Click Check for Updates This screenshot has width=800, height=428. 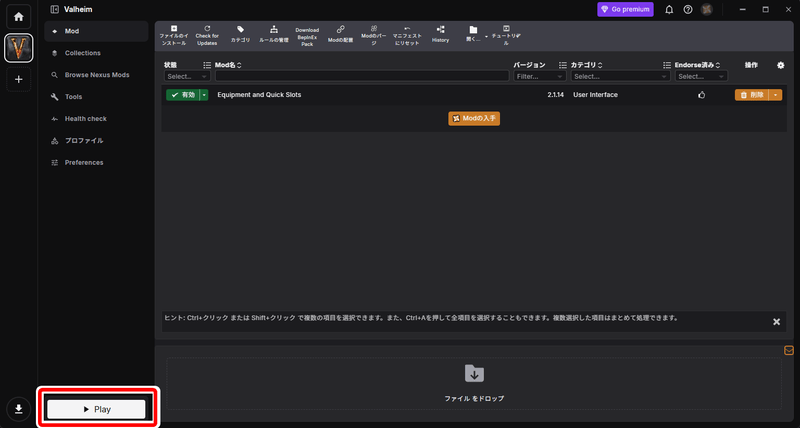click(x=207, y=36)
